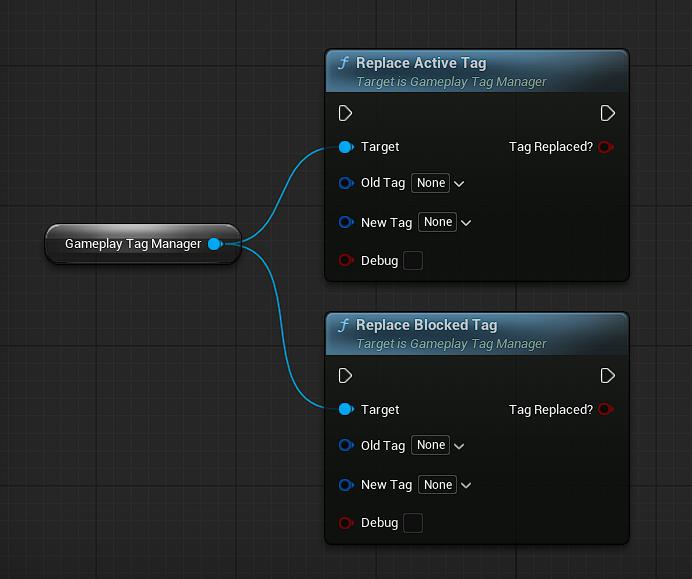Click Target pin on Replace Blocked Tag
692x579 pixels.
[x=345, y=410]
